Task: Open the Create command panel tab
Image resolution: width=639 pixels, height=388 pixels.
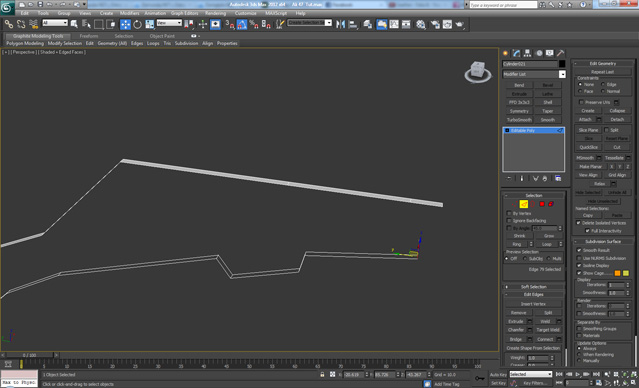Action: coord(506,53)
